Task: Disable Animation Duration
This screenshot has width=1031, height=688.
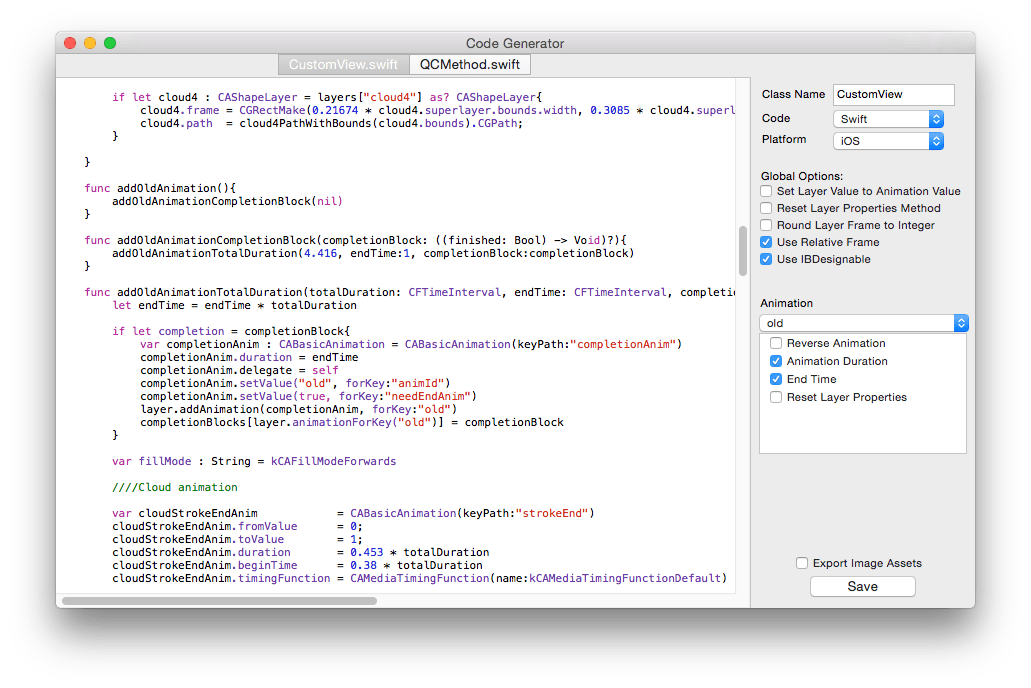Action: [776, 361]
